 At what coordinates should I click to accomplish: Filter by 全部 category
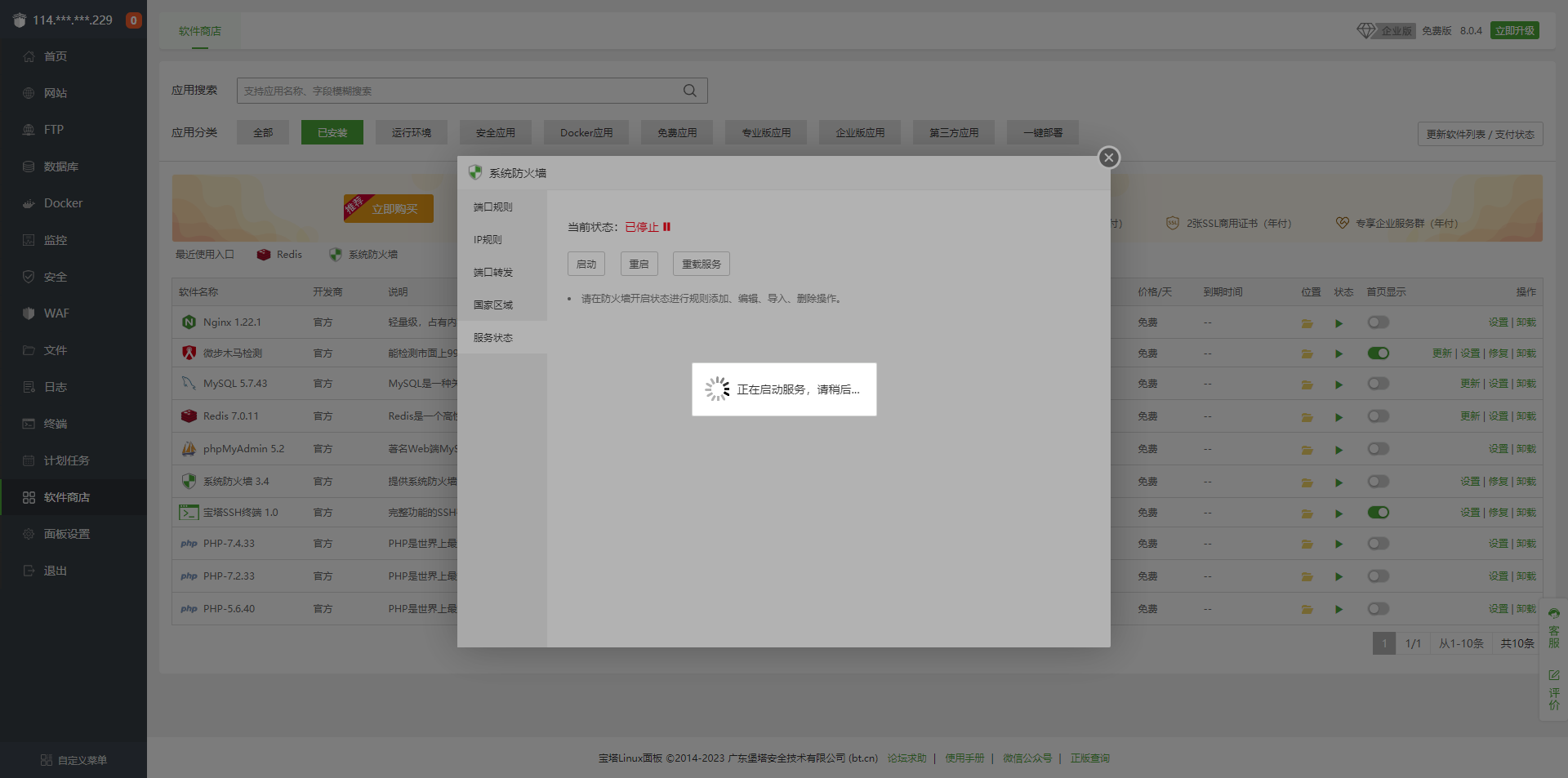click(263, 132)
